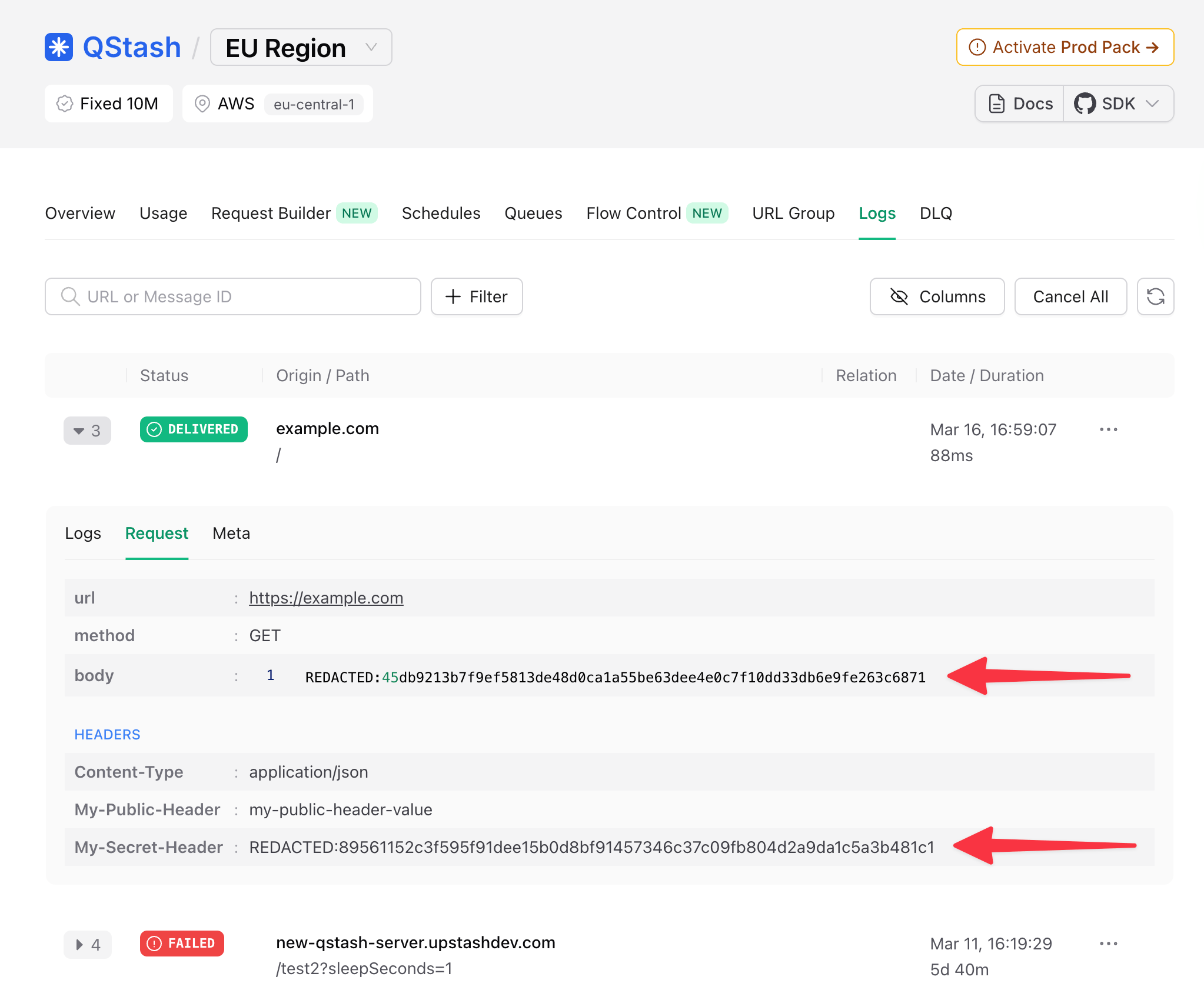This screenshot has height=1000, width=1204.
Task: Click the checkmark icon in DELIVERED badge
Action: [x=154, y=429]
